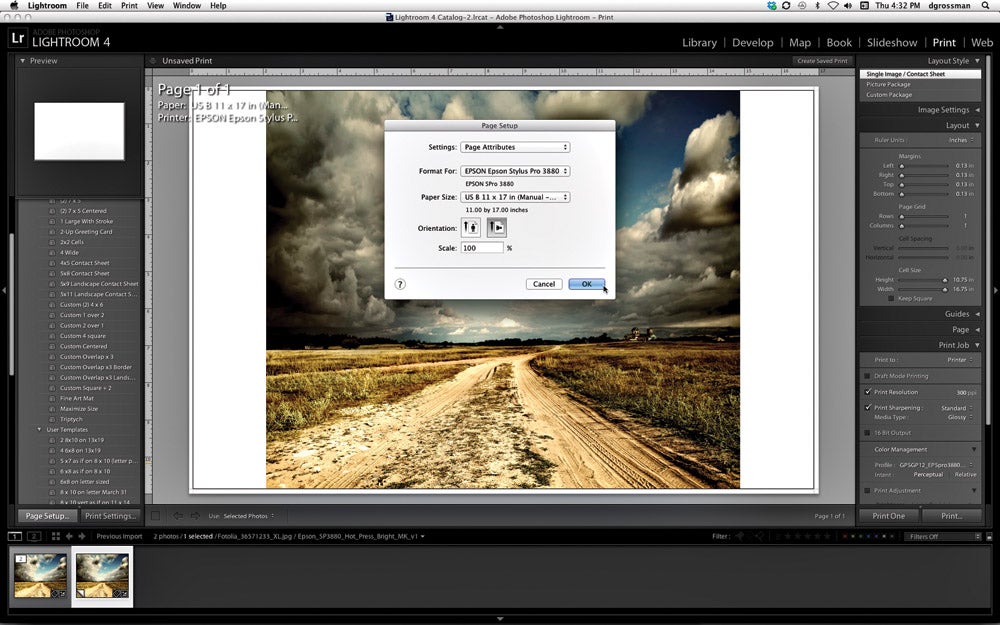Filter by yellow color label
The height and width of the screenshot is (625, 1000).
pos(855,536)
